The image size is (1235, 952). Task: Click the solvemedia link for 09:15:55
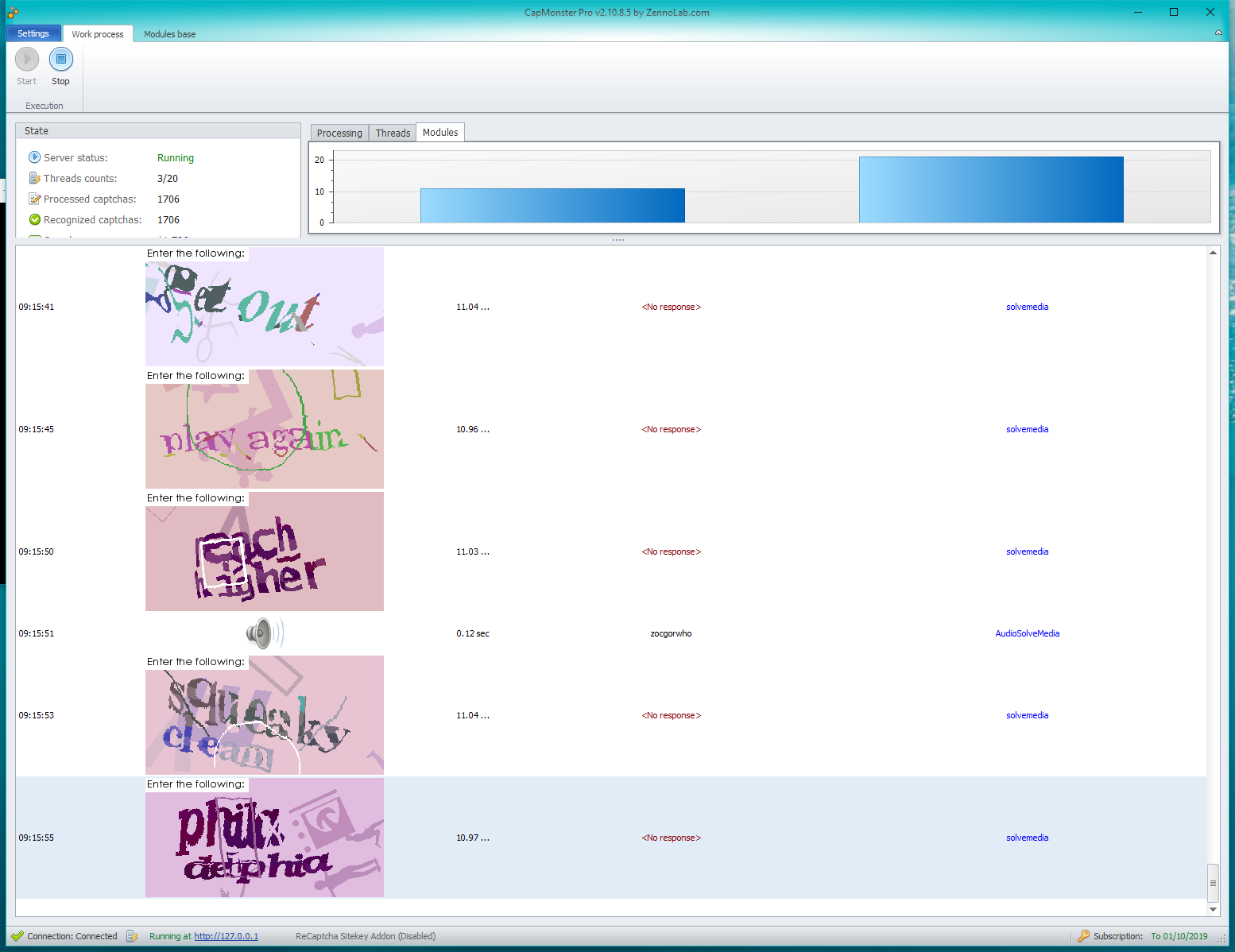pyautogui.click(x=1027, y=838)
